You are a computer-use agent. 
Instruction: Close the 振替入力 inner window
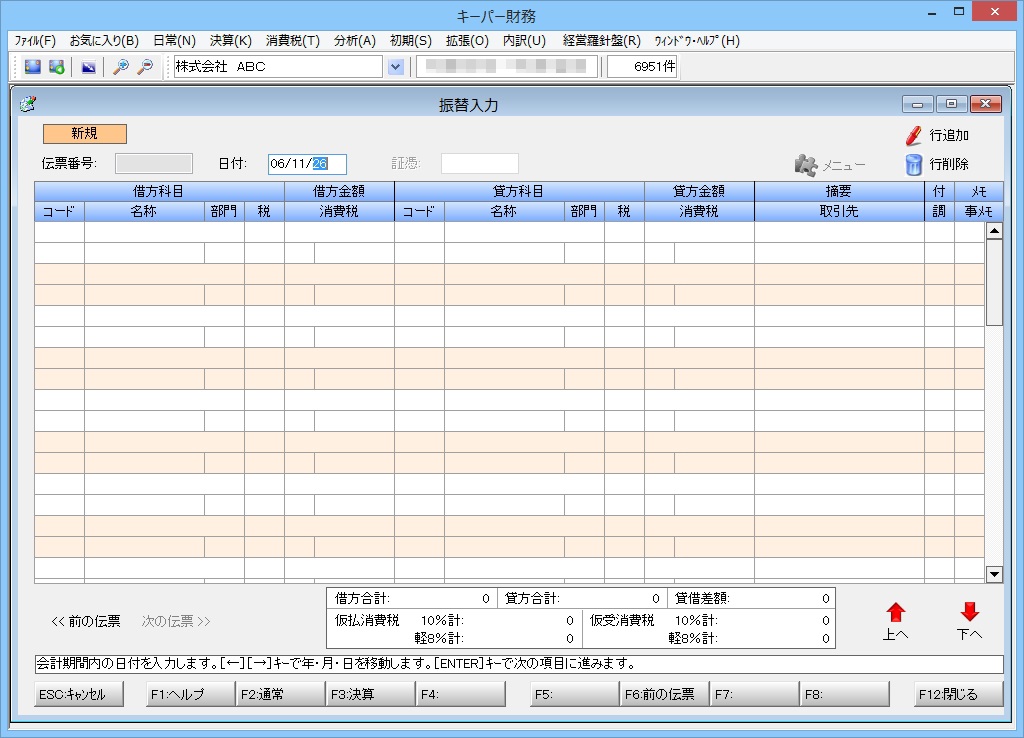click(x=985, y=104)
